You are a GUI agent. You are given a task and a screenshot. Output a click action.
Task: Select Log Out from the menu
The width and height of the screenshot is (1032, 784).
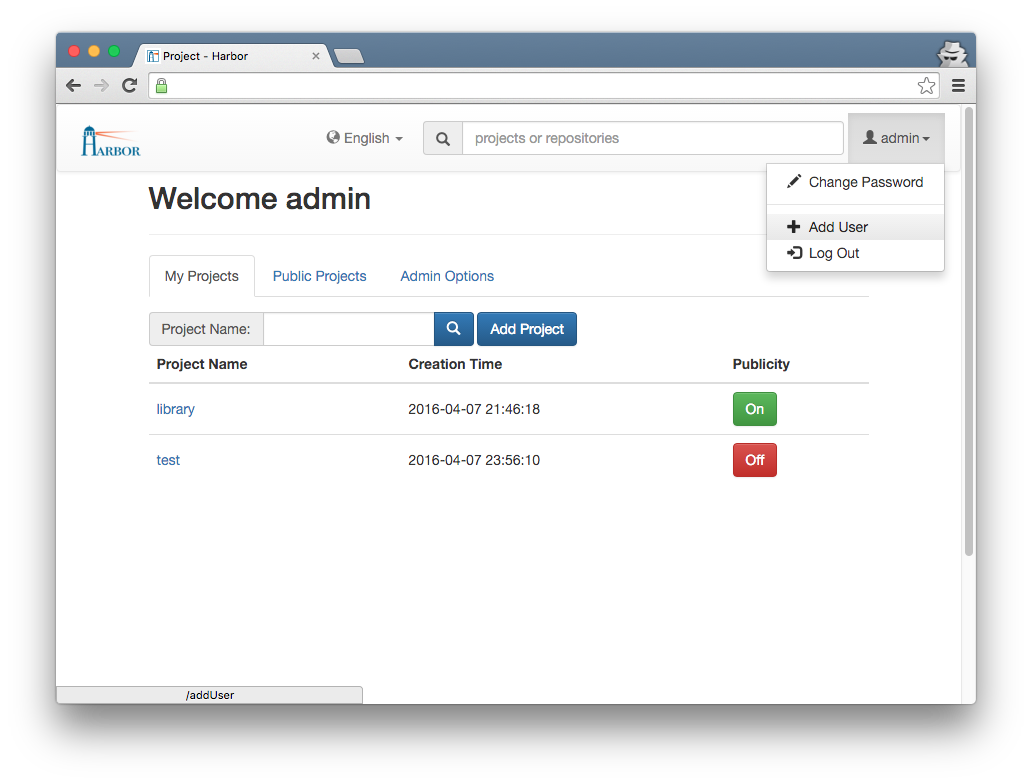855,253
